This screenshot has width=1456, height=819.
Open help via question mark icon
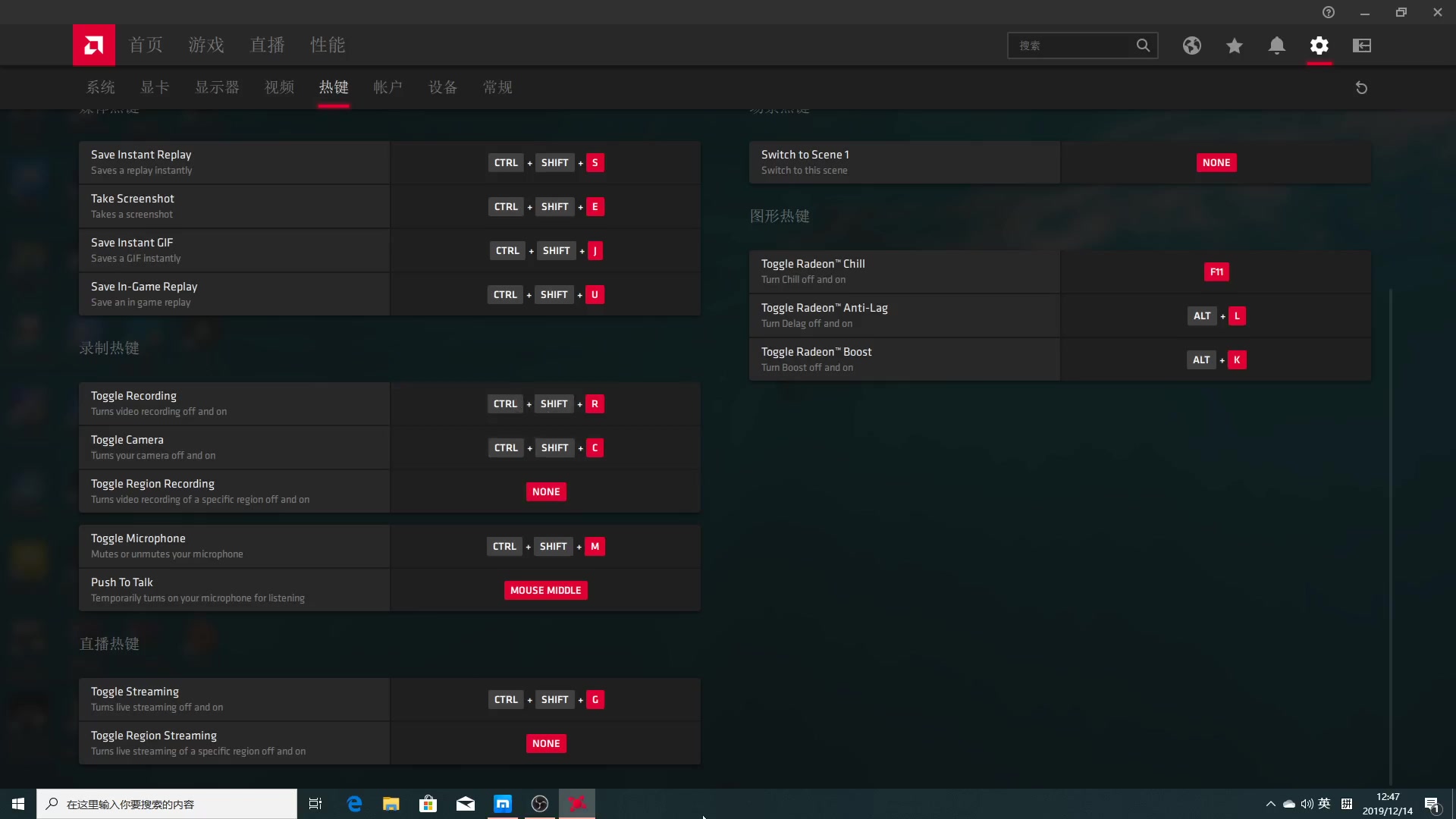tap(1329, 11)
